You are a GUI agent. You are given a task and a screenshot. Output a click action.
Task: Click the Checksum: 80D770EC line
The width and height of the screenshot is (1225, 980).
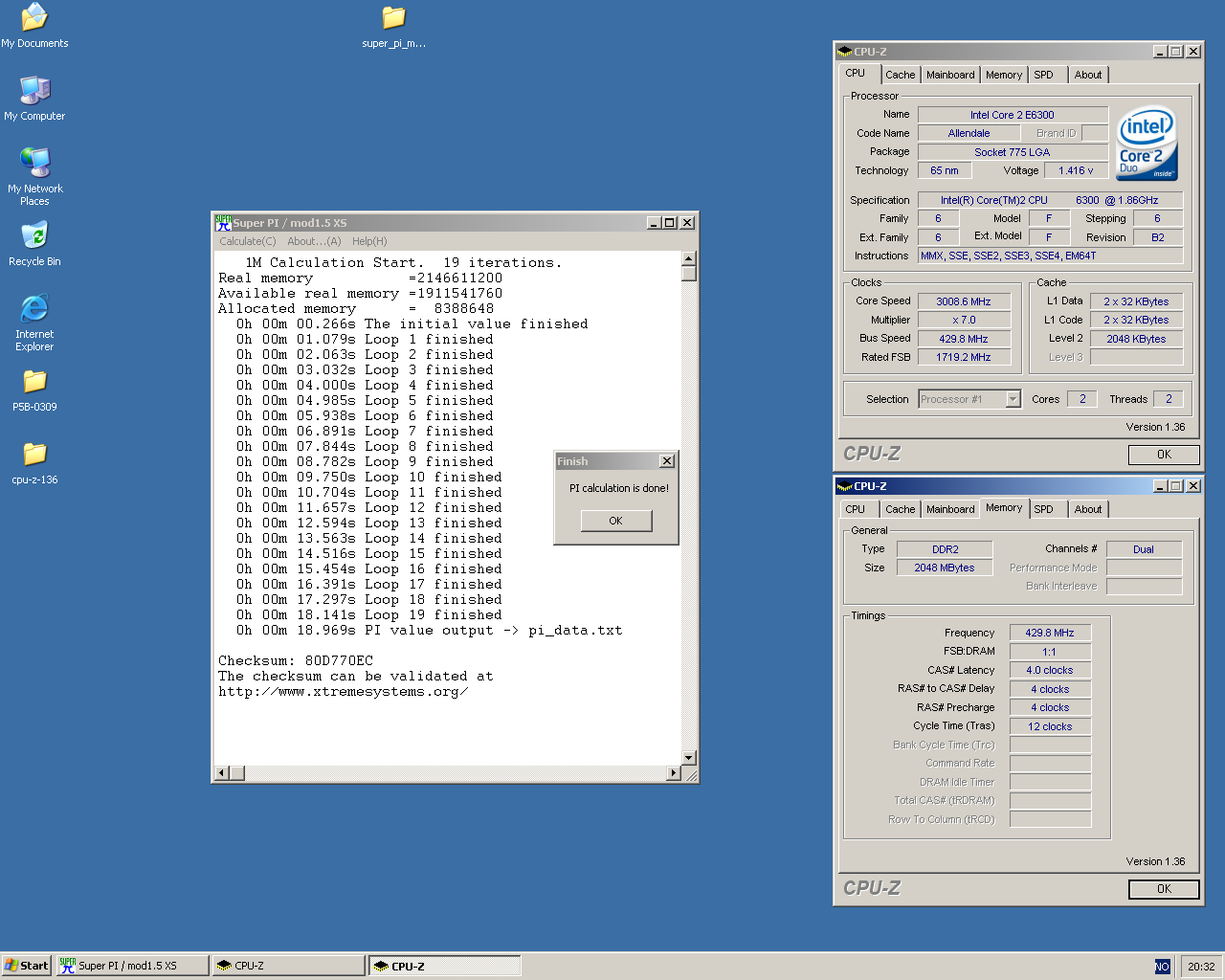click(296, 661)
